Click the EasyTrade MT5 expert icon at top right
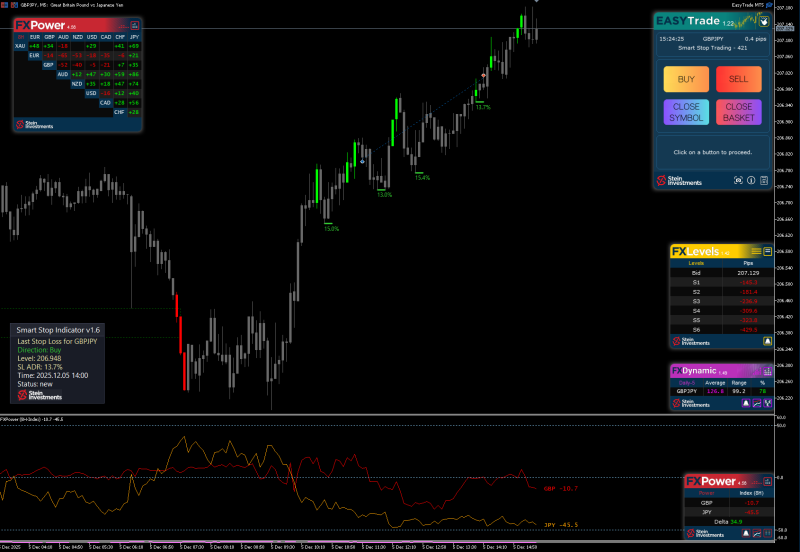 769,5
